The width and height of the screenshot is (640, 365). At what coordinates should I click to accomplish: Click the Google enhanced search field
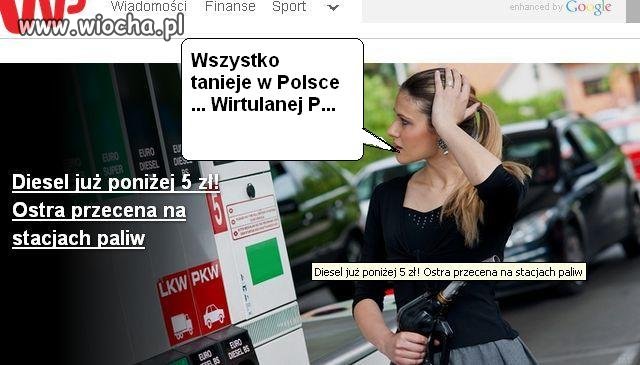[x=494, y=10]
